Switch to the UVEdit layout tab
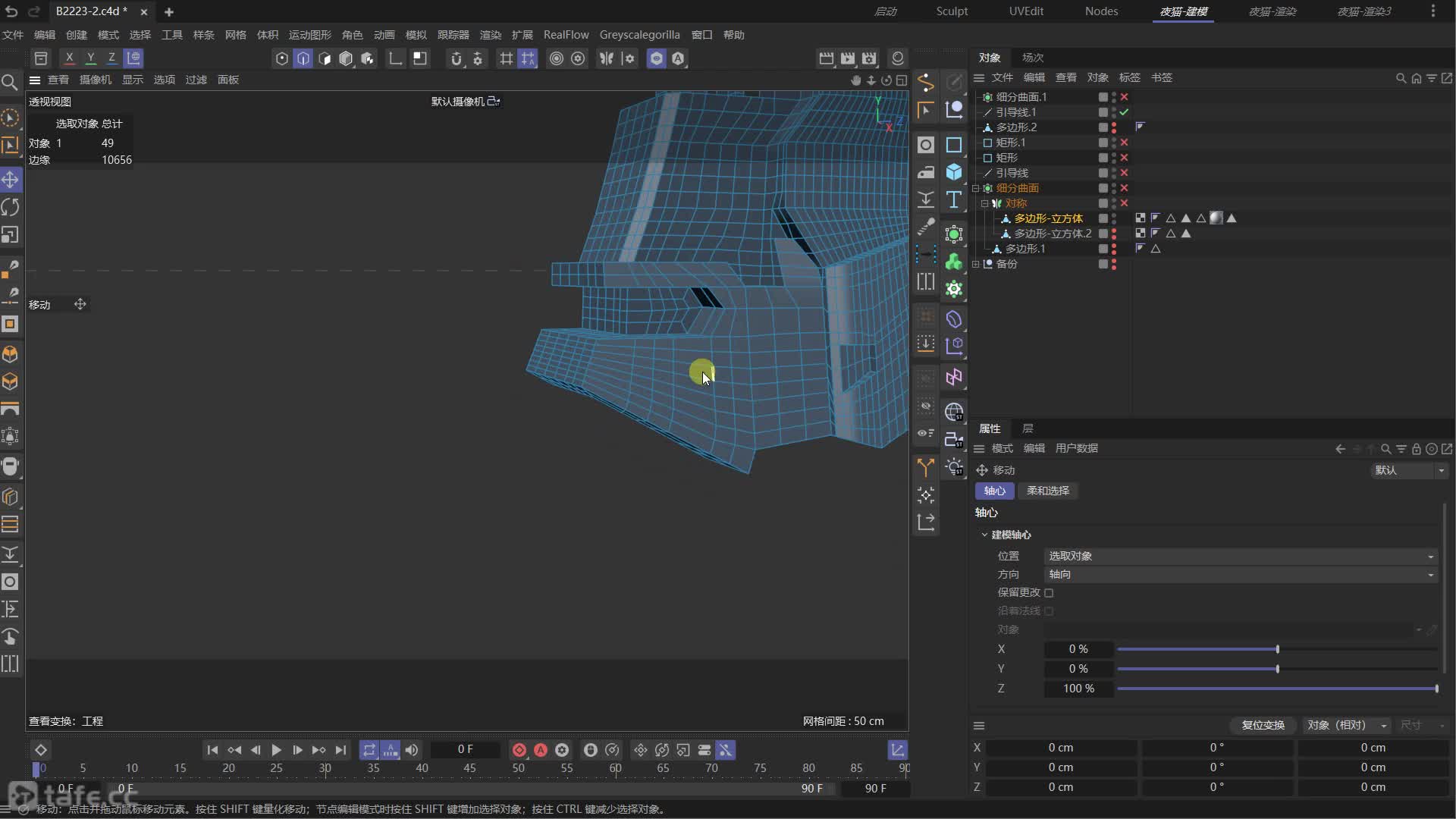This screenshot has height=819, width=1456. [1025, 11]
